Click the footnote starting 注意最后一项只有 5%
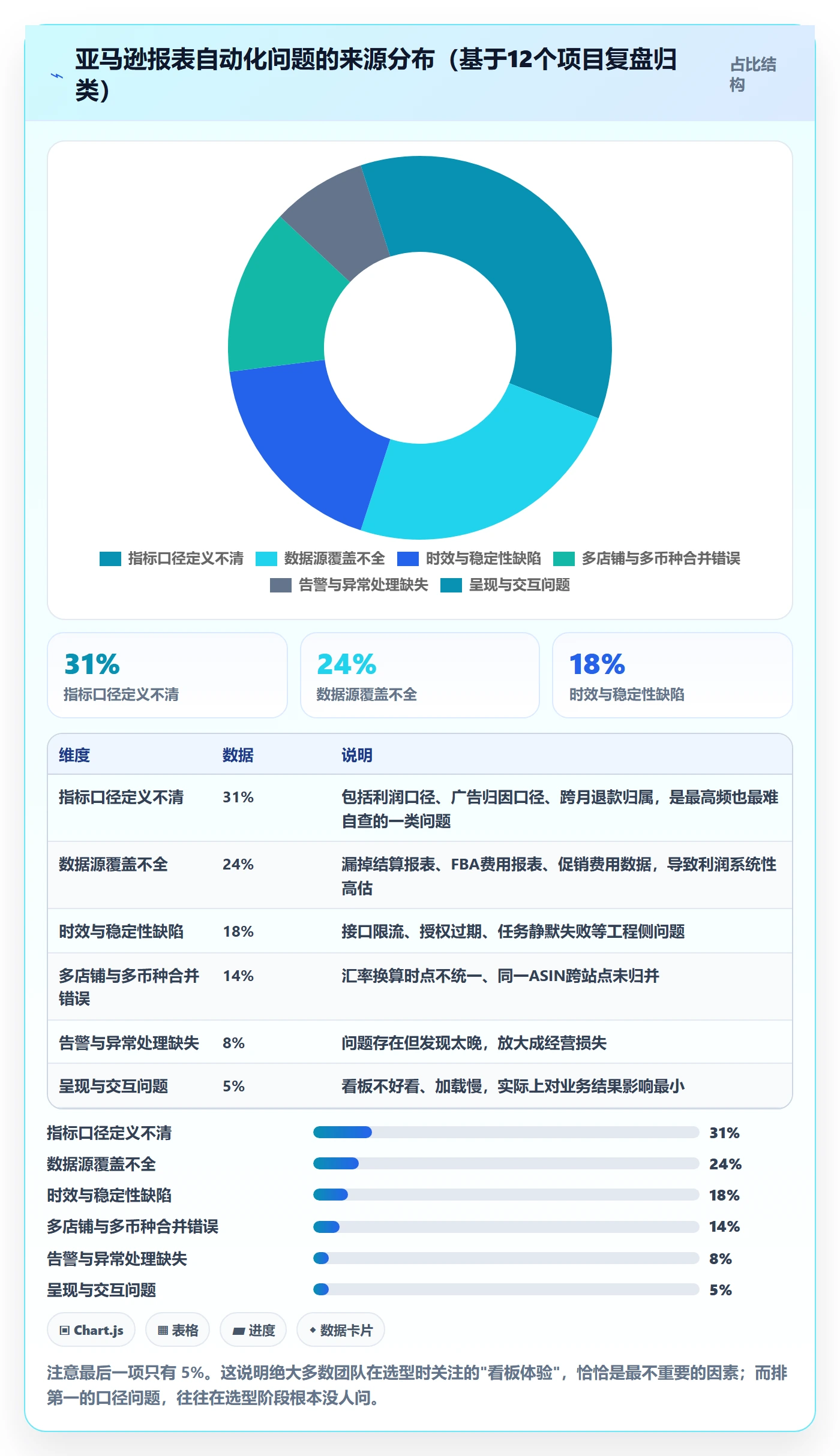 coord(417,1385)
